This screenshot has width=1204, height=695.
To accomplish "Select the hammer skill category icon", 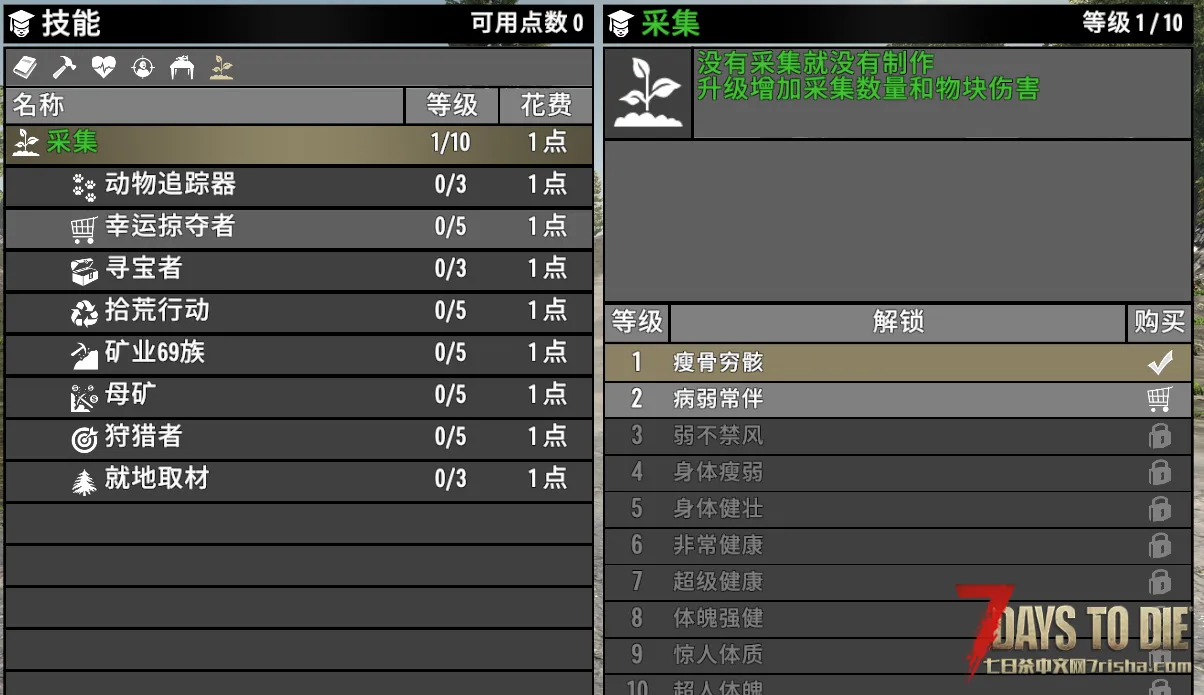I will (x=64, y=67).
